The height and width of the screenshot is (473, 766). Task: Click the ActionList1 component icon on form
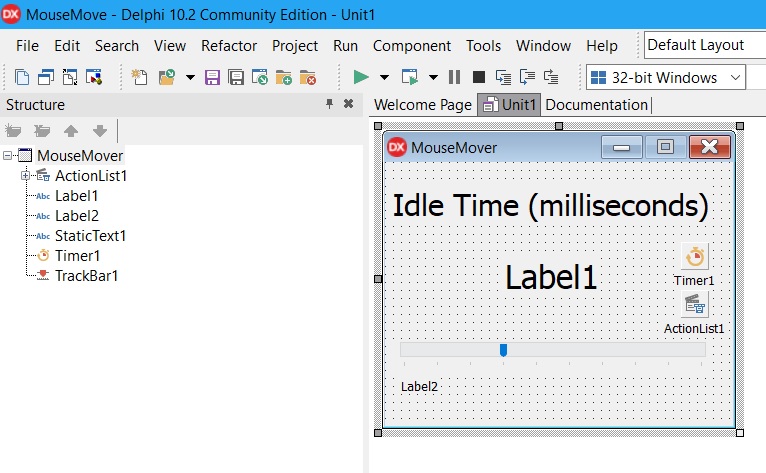pos(694,304)
